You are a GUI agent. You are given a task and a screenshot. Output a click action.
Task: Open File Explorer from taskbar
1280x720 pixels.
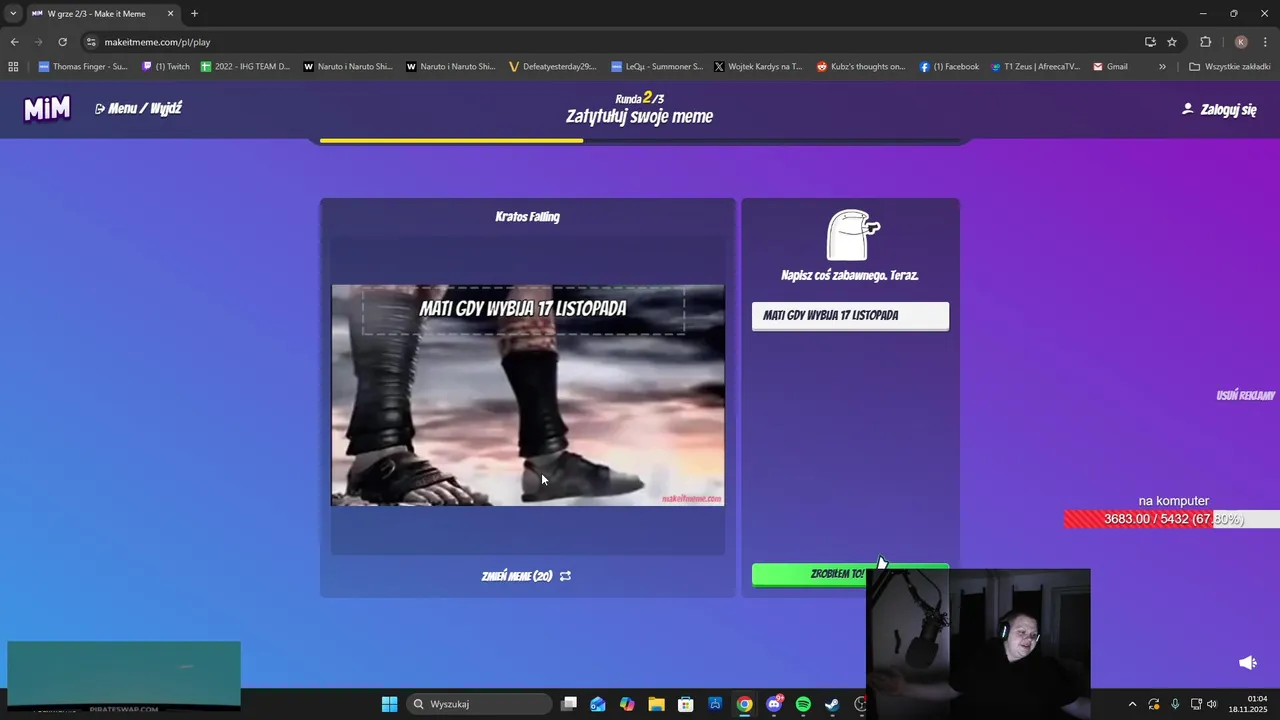point(656,704)
